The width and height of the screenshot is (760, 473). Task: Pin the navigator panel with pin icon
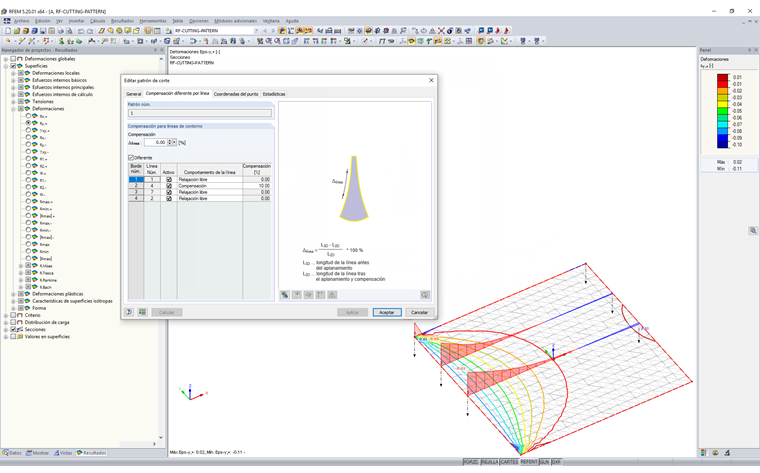(156, 50)
